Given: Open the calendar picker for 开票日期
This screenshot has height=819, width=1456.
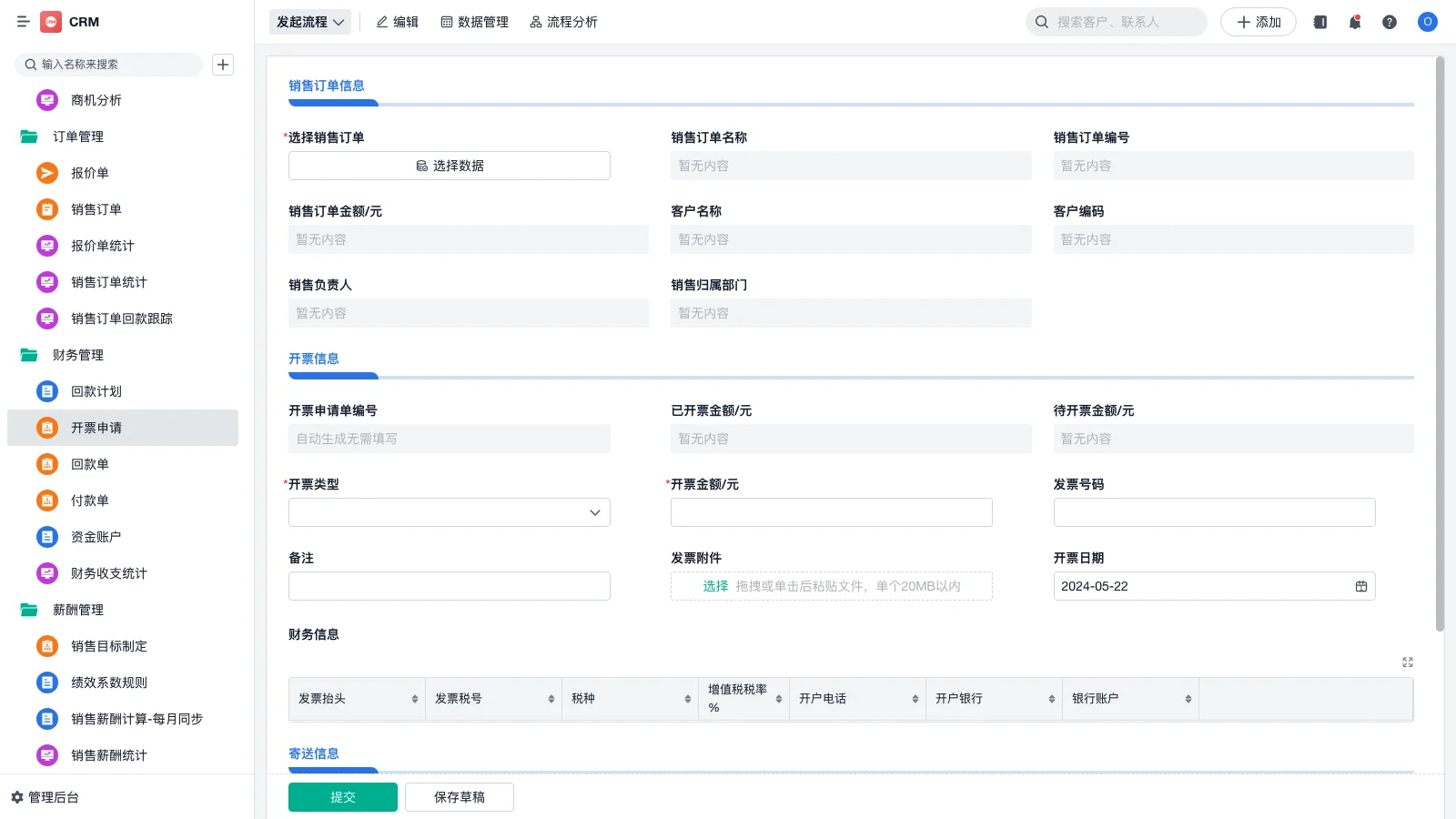Looking at the screenshot, I should 1361,586.
